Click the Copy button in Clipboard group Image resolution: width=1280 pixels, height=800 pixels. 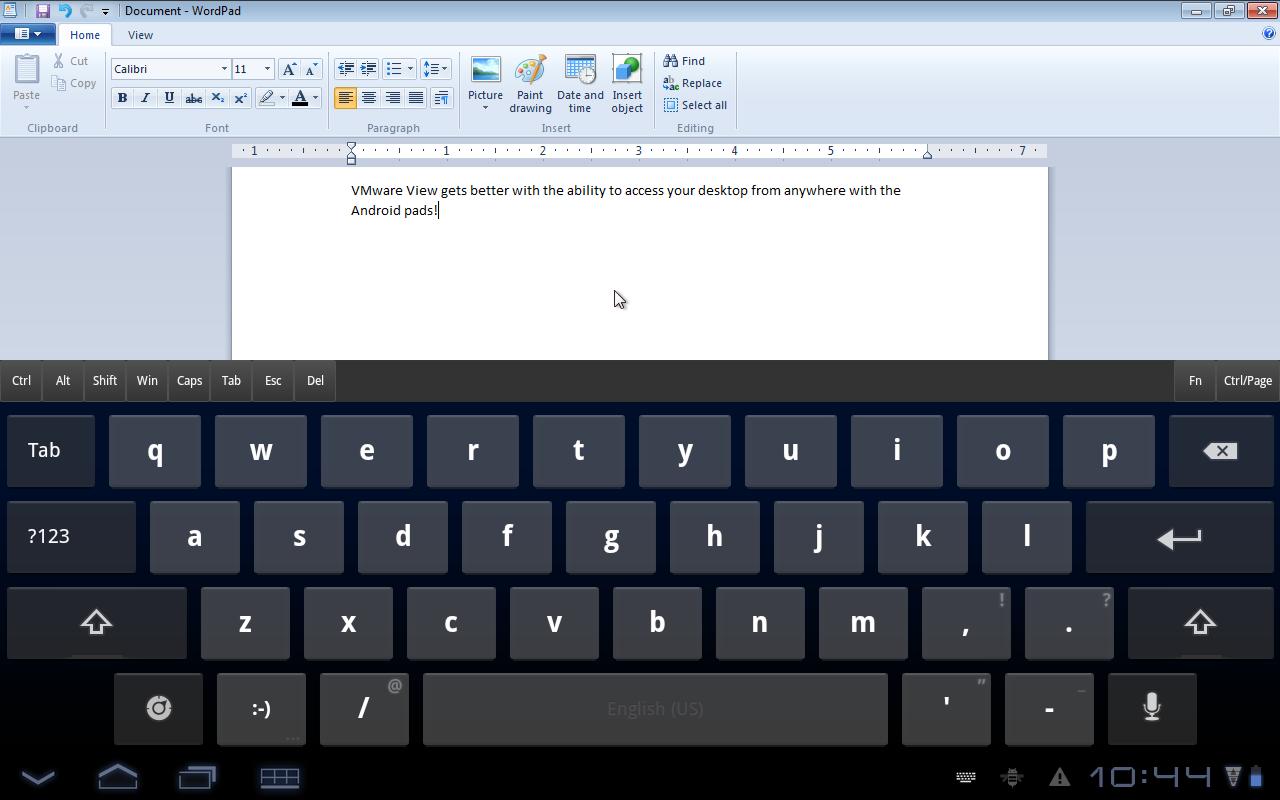point(75,83)
